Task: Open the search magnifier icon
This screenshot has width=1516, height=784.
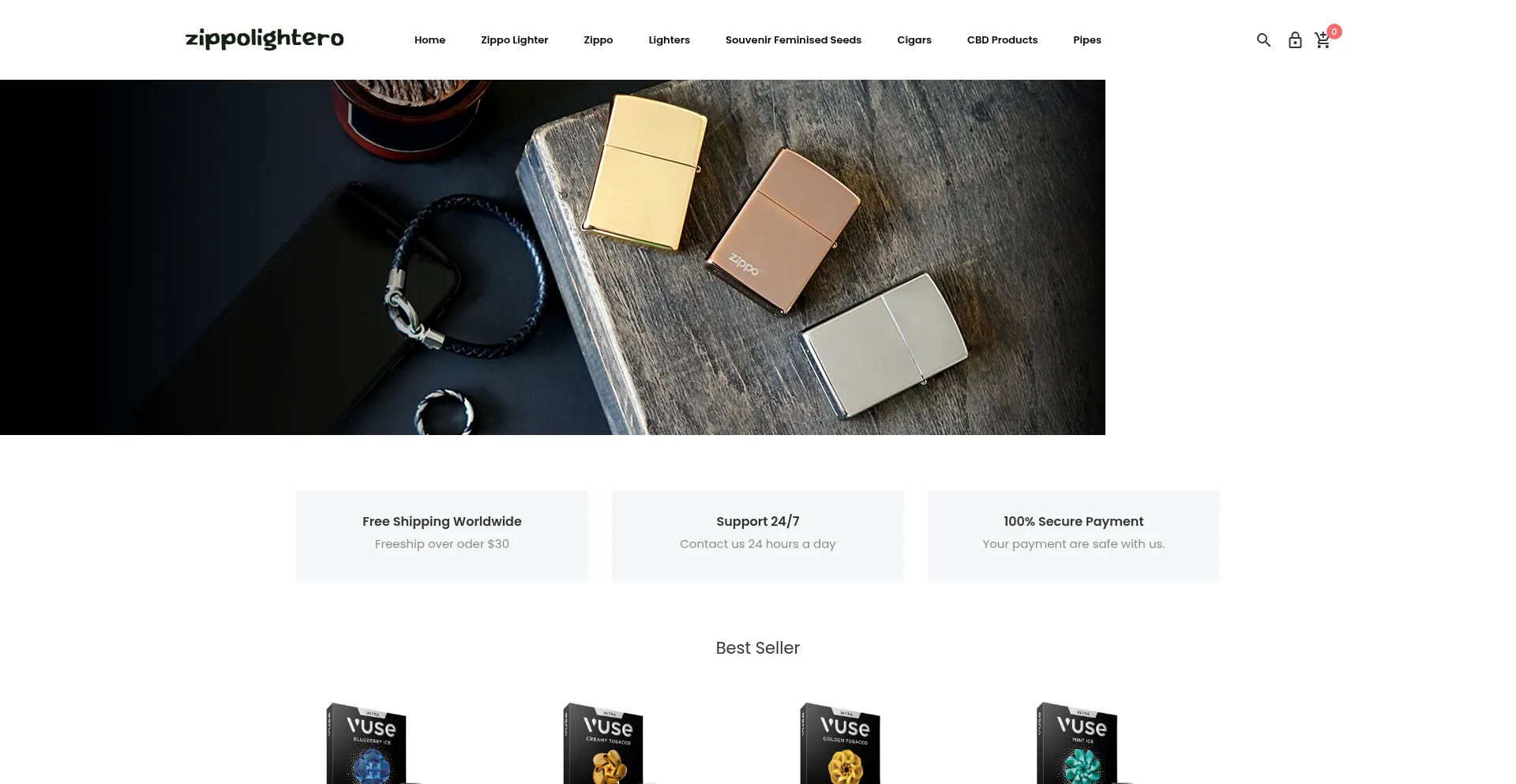Action: click(1263, 40)
